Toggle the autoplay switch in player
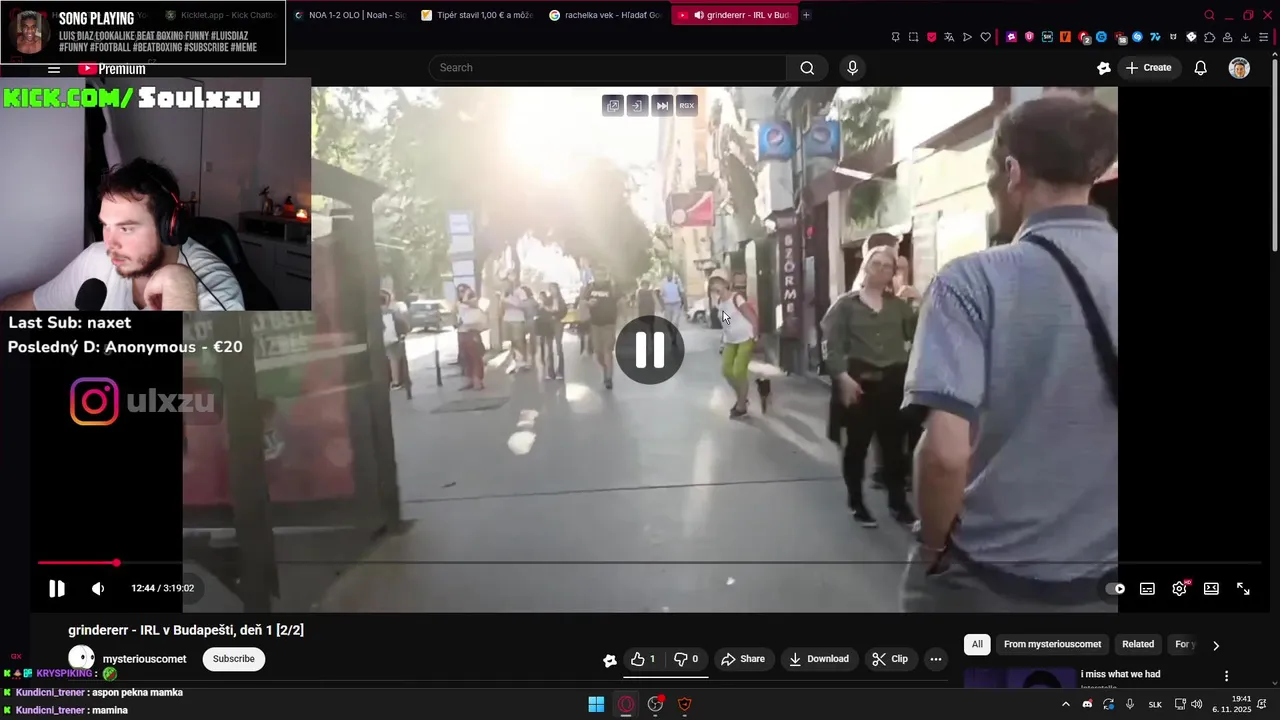1280x720 pixels. [1115, 589]
